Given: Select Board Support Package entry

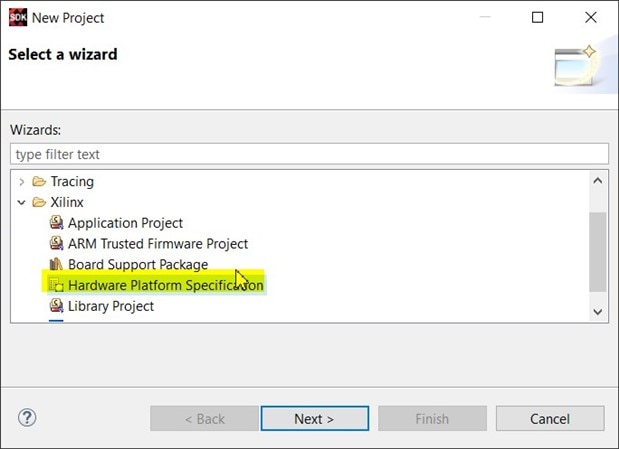Looking at the screenshot, I should [138, 265].
